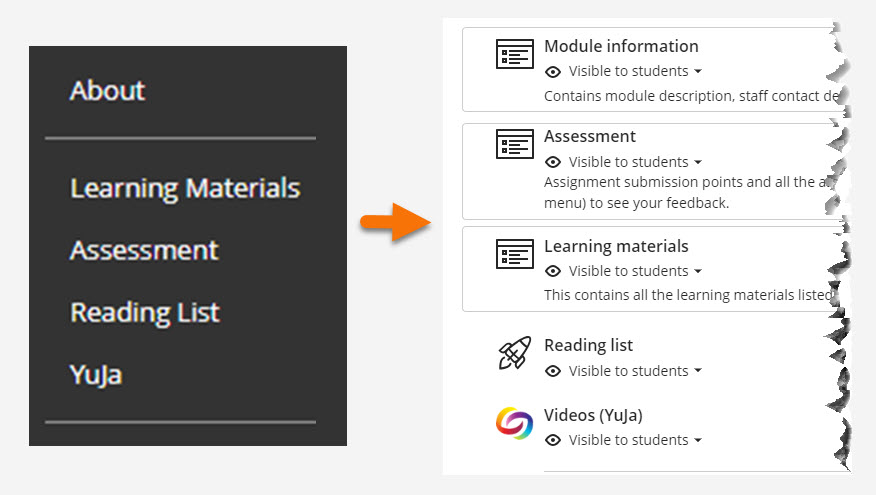
Task: Open YuJa from the course menu
Action: pos(96,375)
